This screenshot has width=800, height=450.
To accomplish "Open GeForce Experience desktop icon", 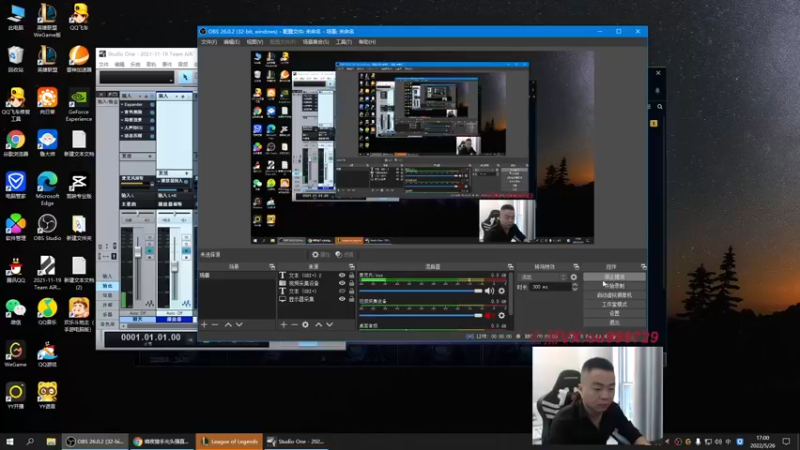I will click(79, 106).
